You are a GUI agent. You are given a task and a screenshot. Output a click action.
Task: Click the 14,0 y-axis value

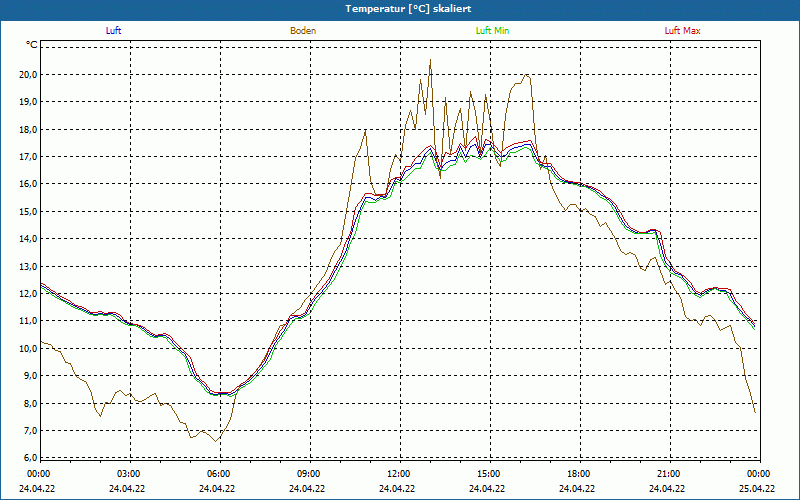click(x=29, y=239)
